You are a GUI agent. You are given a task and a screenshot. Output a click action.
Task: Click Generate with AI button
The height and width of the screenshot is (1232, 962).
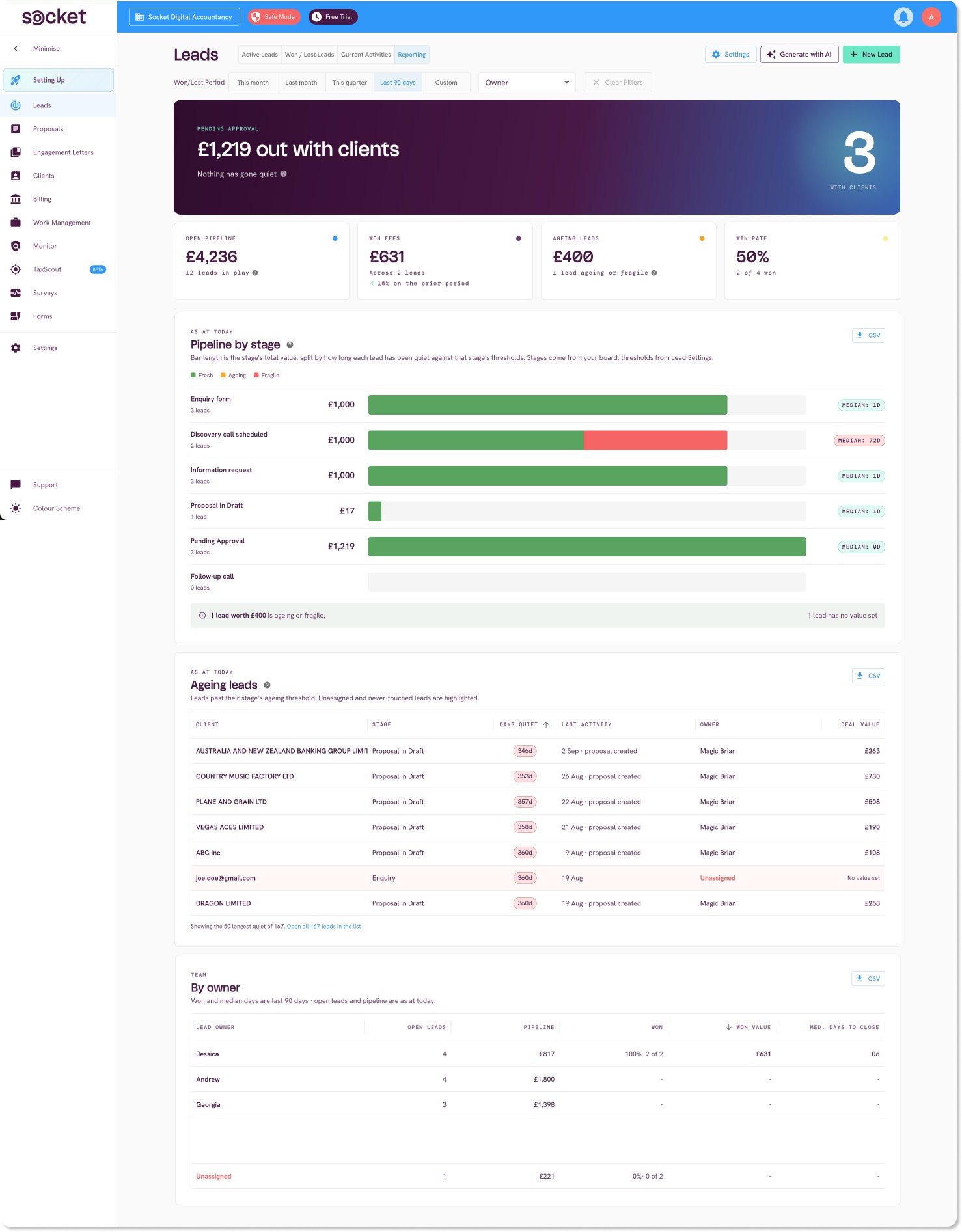pyautogui.click(x=799, y=55)
